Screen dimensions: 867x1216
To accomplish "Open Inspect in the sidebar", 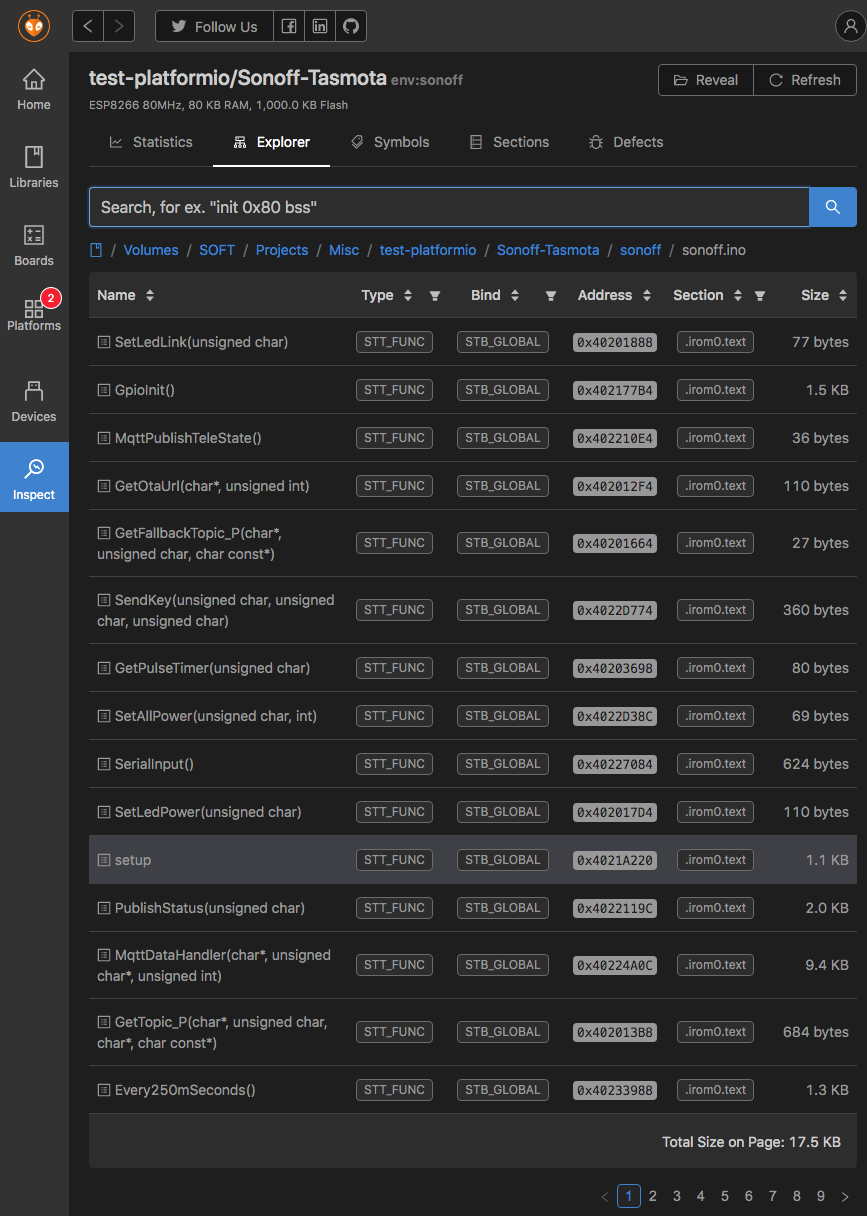I will coord(34,477).
